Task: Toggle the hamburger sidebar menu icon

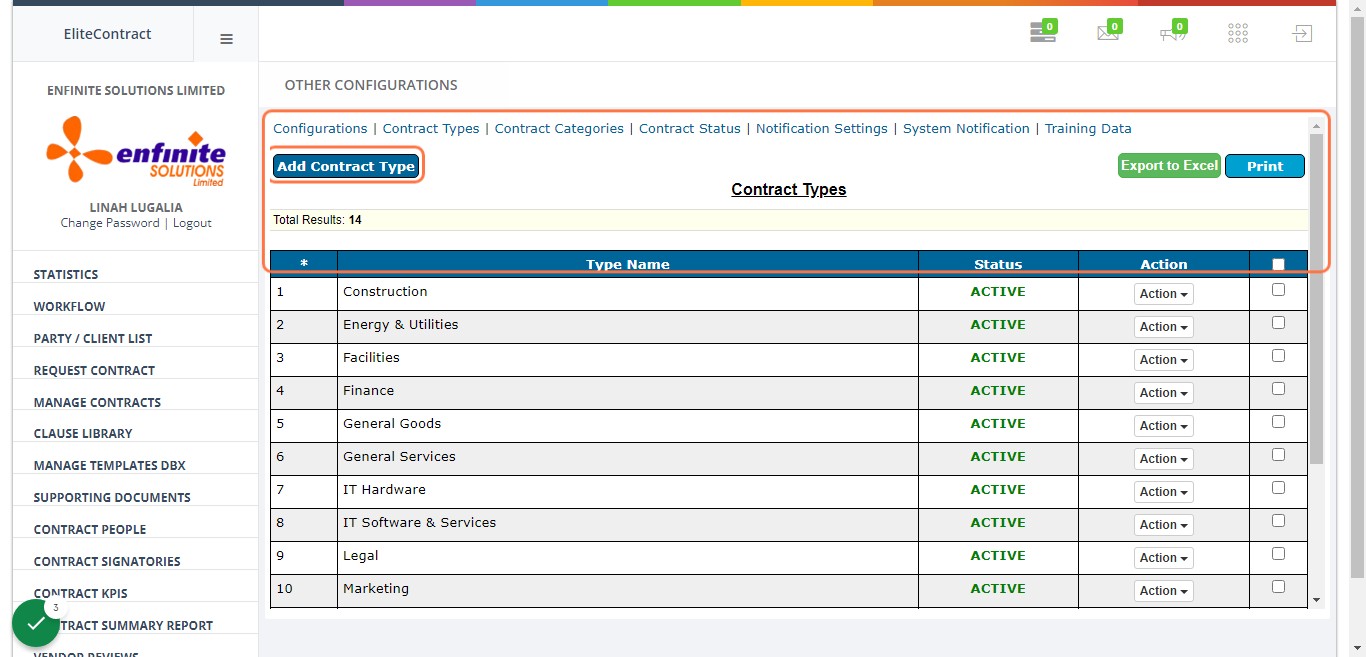Action: coord(226,39)
